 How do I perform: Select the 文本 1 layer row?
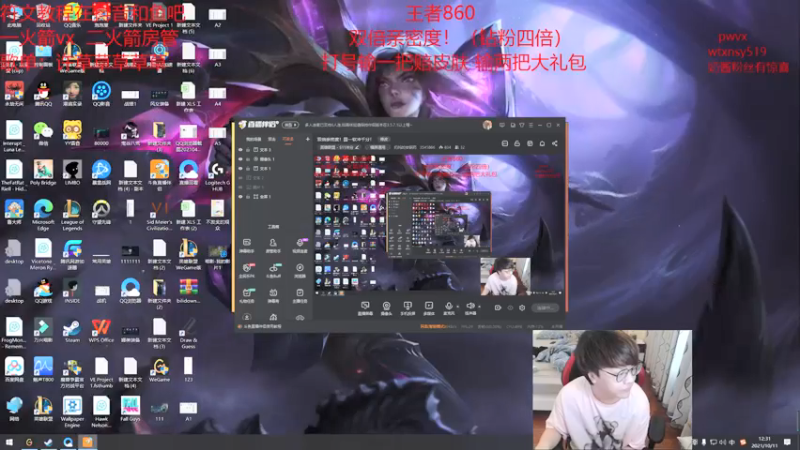click(x=273, y=168)
